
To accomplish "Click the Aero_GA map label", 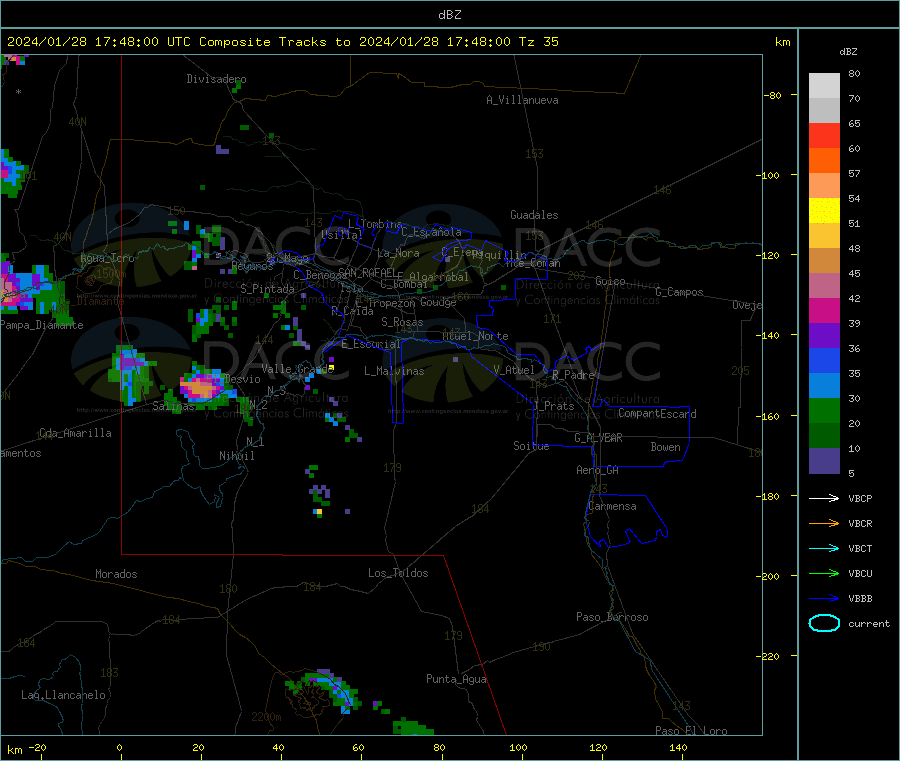I will pyautogui.click(x=597, y=470).
